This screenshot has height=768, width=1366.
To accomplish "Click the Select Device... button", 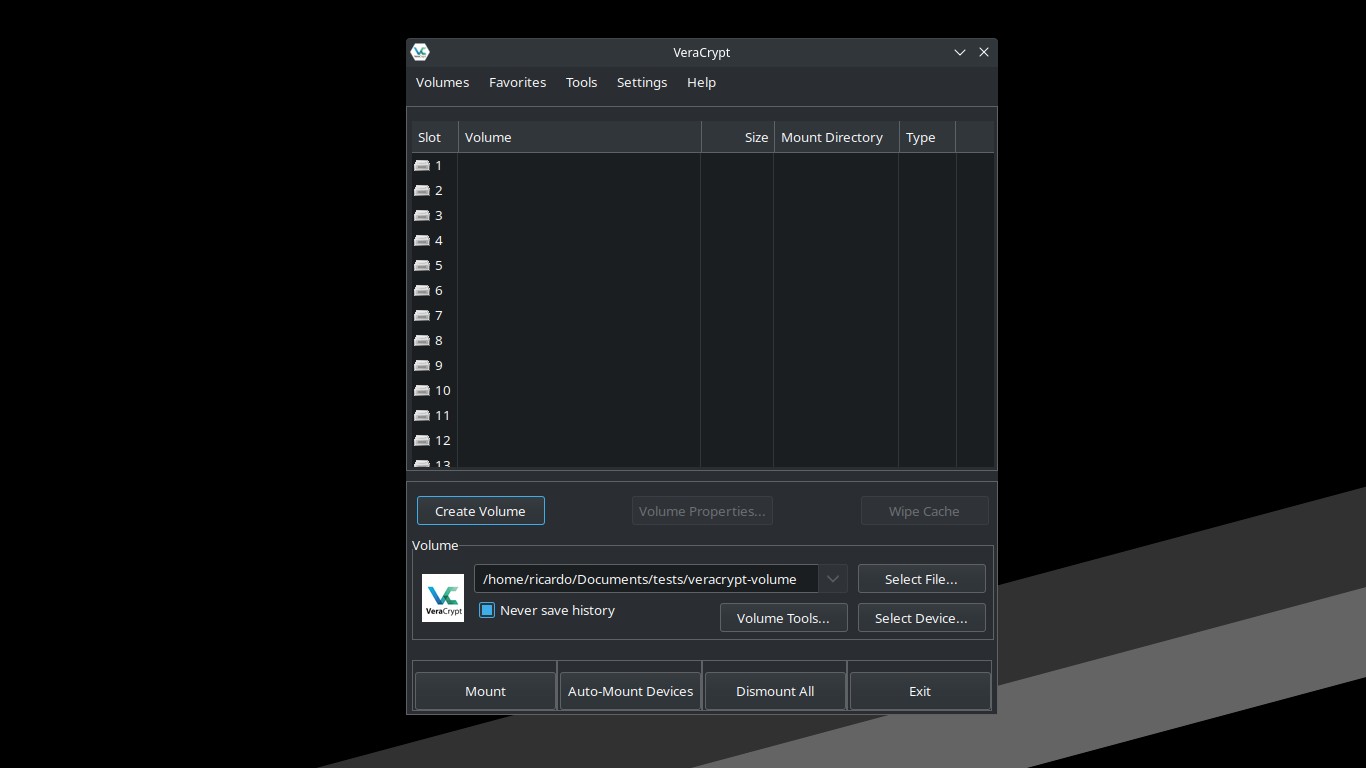I will pos(921,618).
